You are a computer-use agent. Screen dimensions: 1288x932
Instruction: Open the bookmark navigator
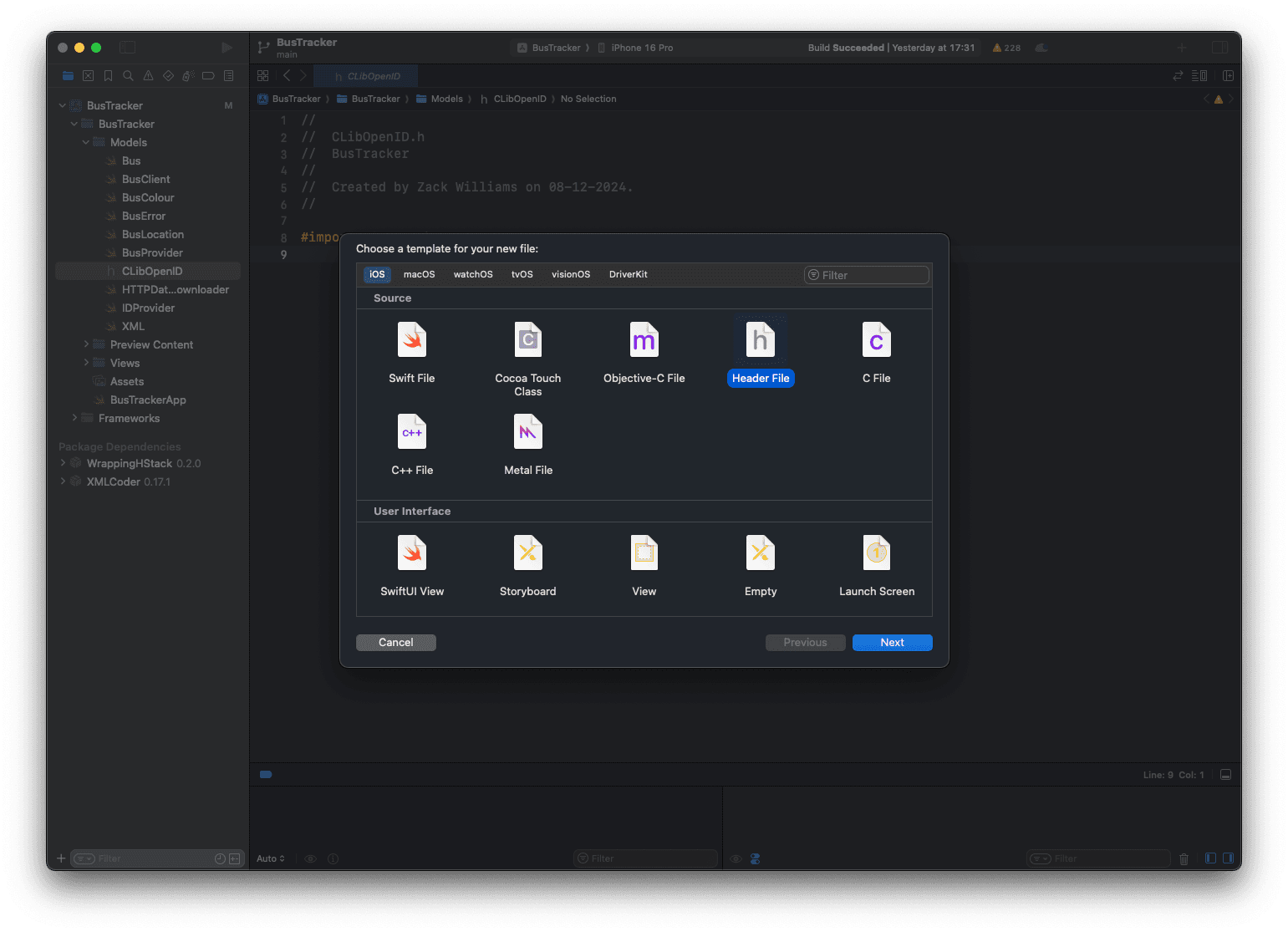pyautogui.click(x=108, y=76)
